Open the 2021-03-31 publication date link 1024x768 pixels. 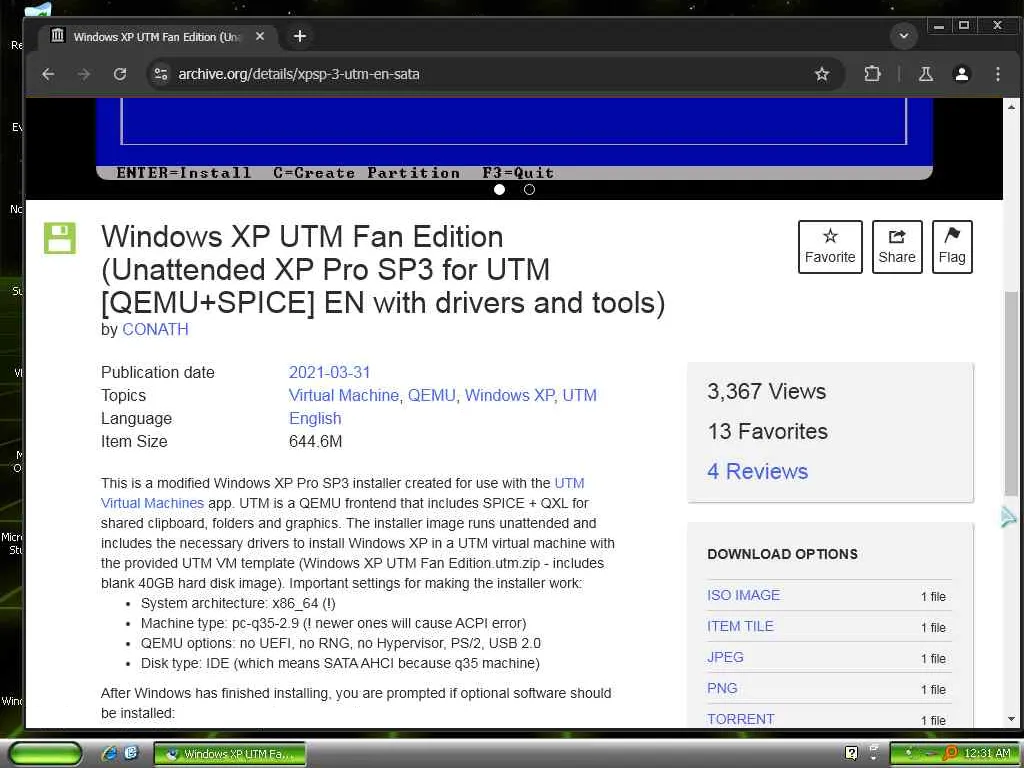[x=329, y=372]
